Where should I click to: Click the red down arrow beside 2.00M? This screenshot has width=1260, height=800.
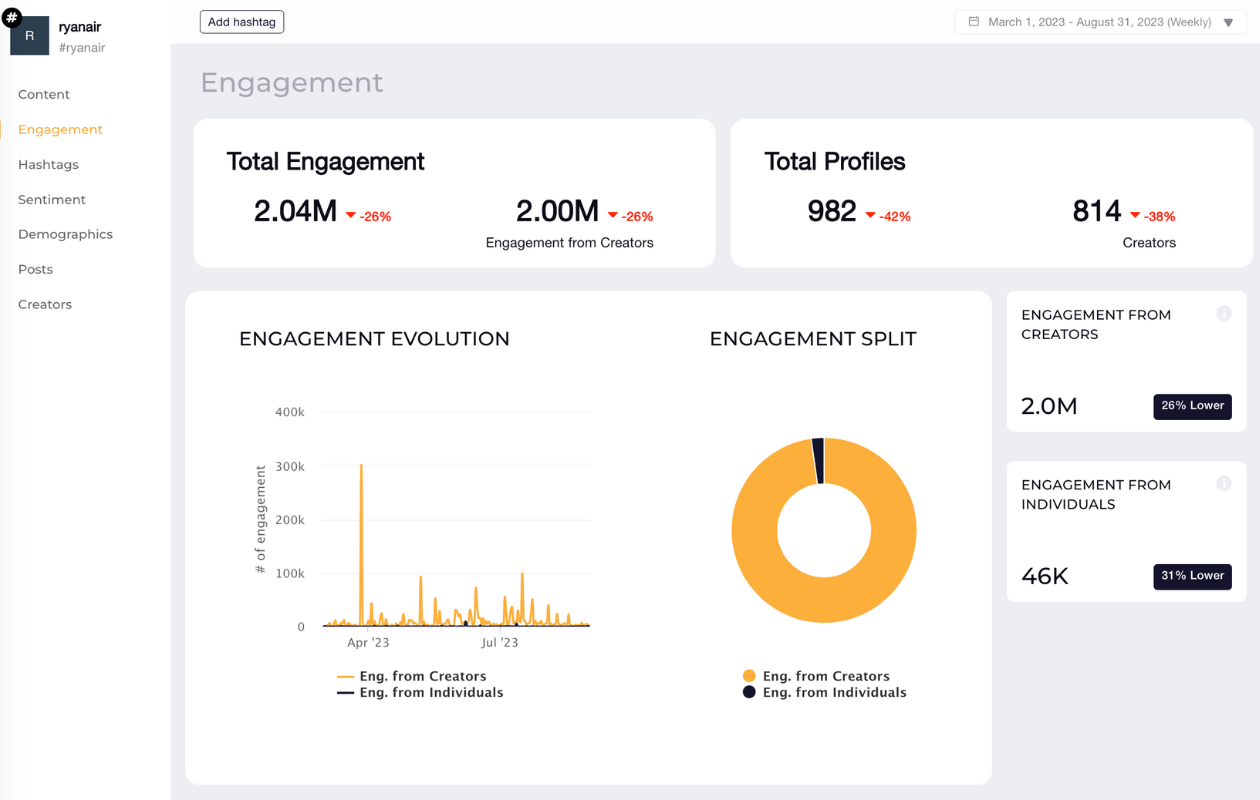613,216
